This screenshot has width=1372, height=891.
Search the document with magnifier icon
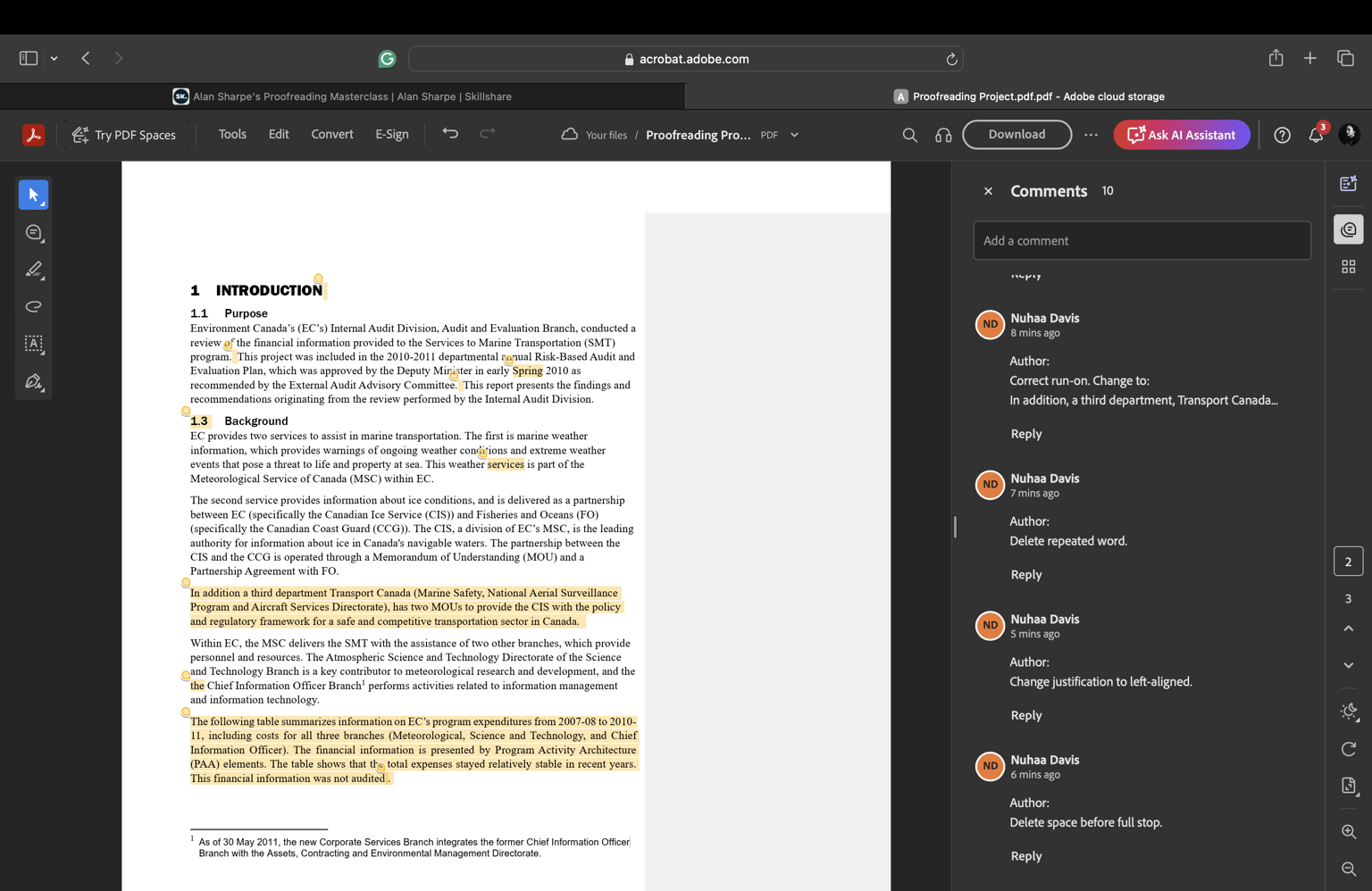pyautogui.click(x=909, y=135)
